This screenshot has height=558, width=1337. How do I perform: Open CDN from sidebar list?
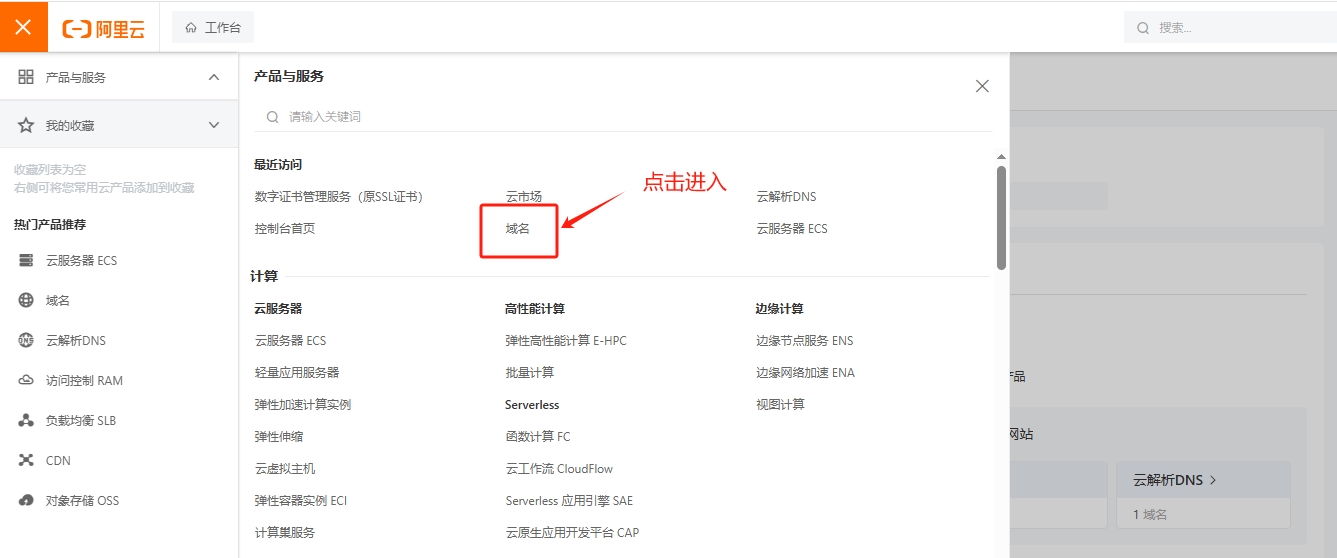[58, 460]
